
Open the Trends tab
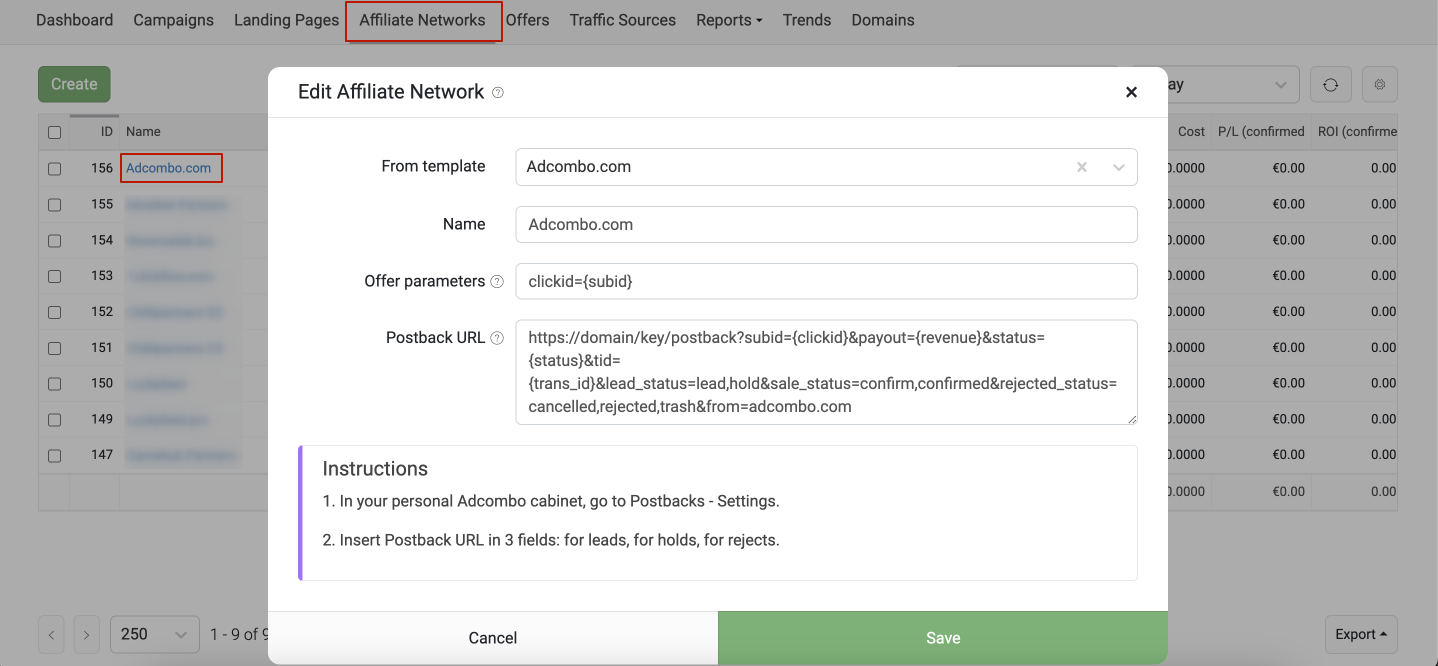[x=807, y=20]
